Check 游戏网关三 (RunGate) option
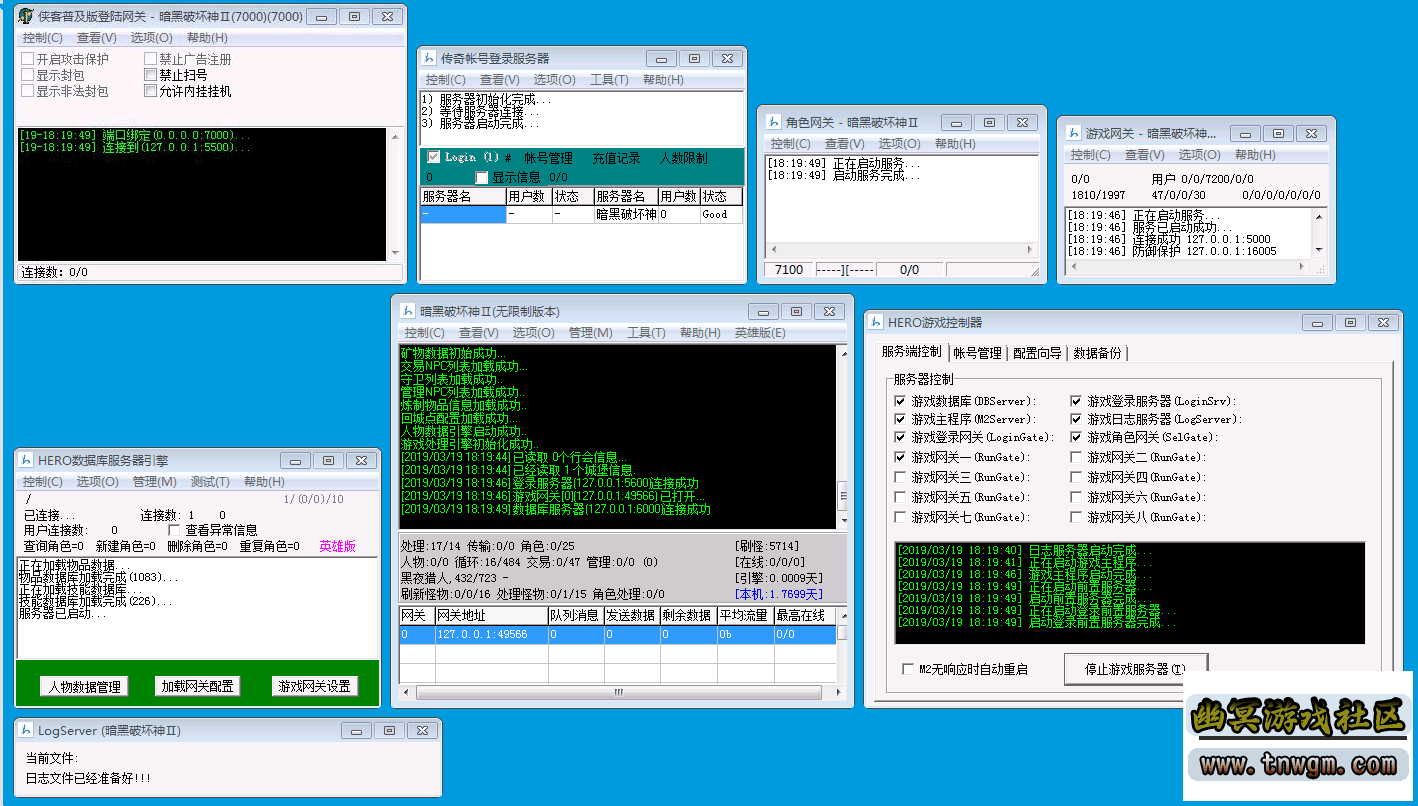1418x806 pixels. (901, 477)
